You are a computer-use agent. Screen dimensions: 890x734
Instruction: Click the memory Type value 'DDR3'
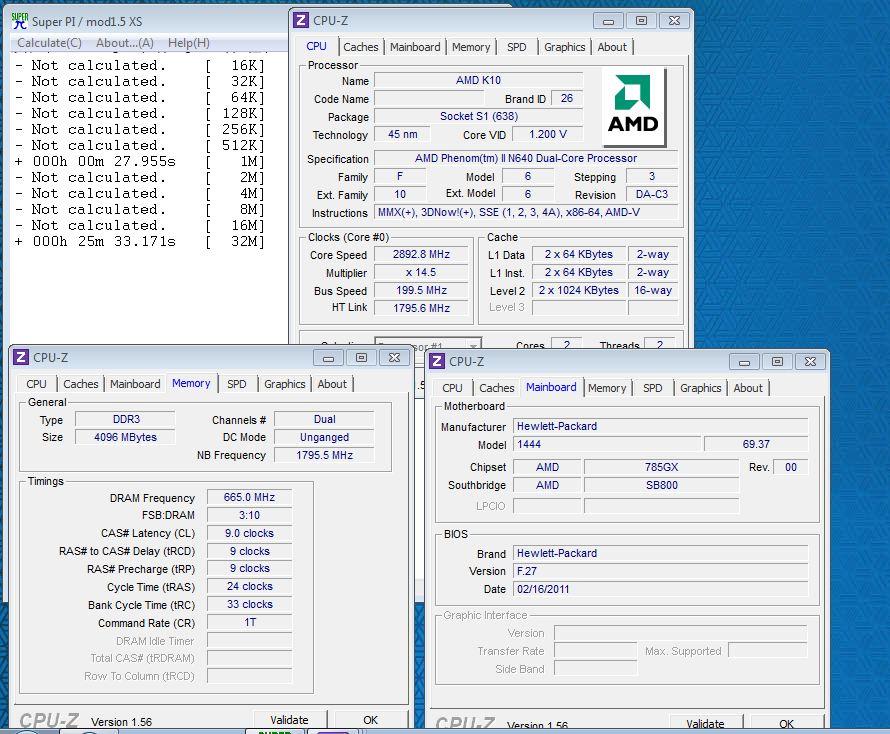(x=126, y=420)
